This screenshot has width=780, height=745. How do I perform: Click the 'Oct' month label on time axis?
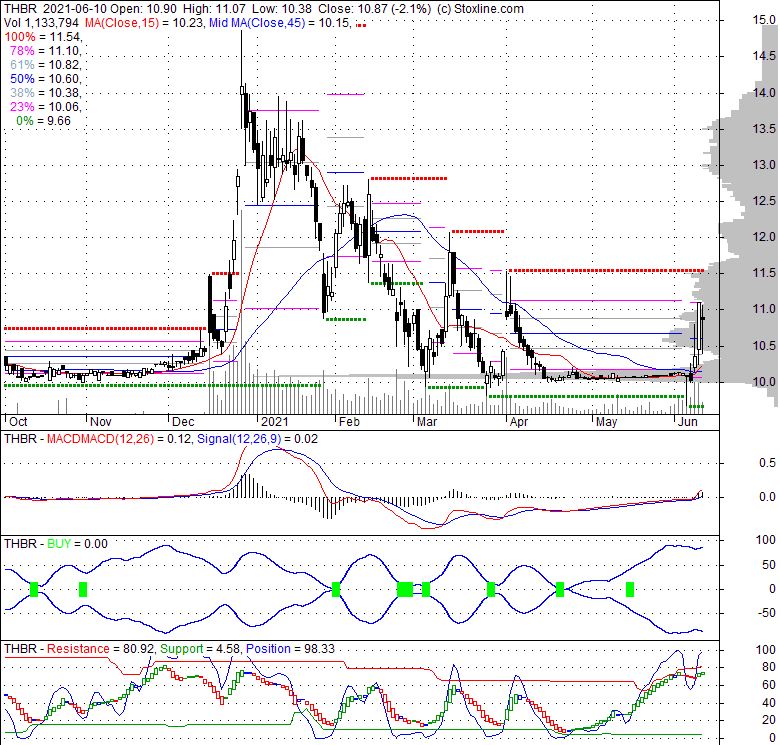pyautogui.click(x=18, y=422)
